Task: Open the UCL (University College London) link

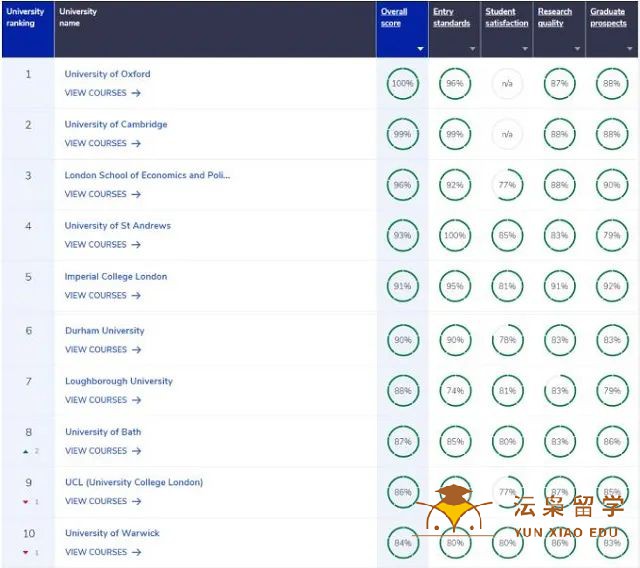Action: click(x=134, y=482)
